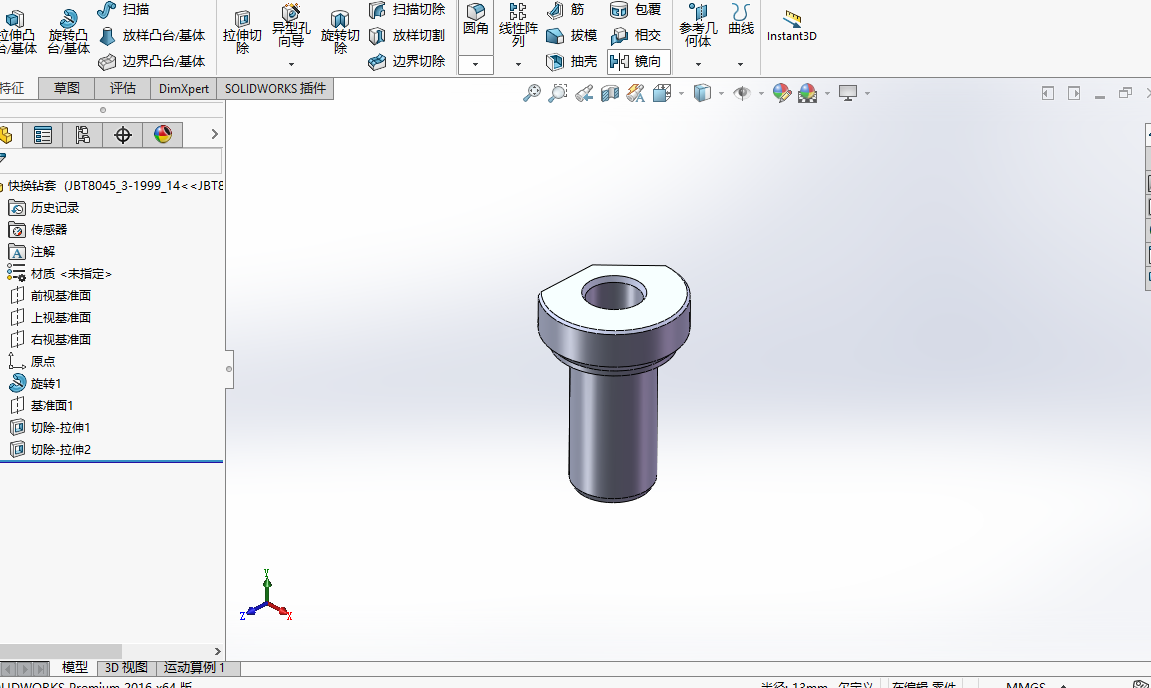Viewport: 1151px width, 688px height.
Task: Select the Boundary Cut (边界切除) tool
Action: point(407,62)
